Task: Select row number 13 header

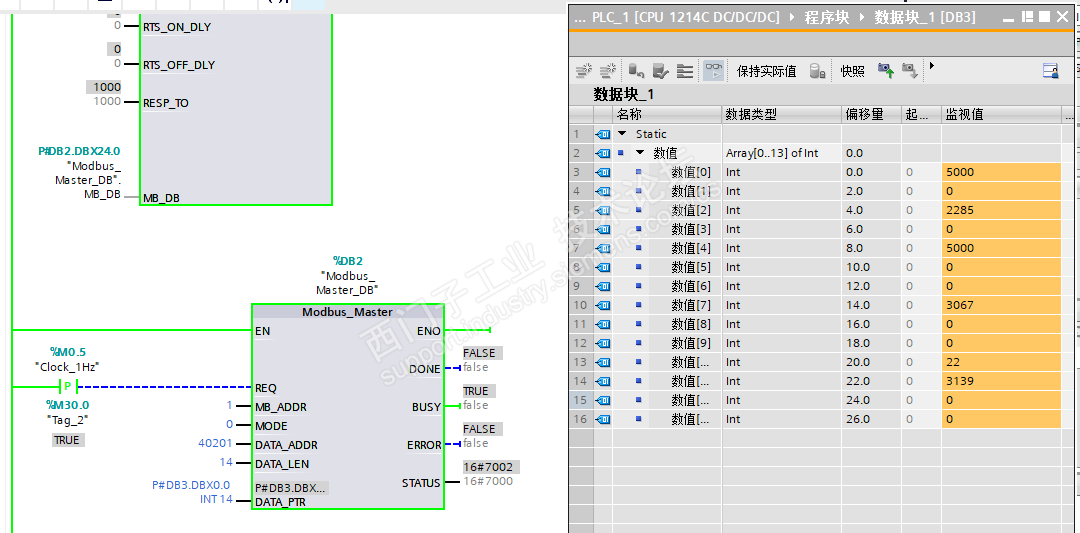Action: click(x=581, y=362)
